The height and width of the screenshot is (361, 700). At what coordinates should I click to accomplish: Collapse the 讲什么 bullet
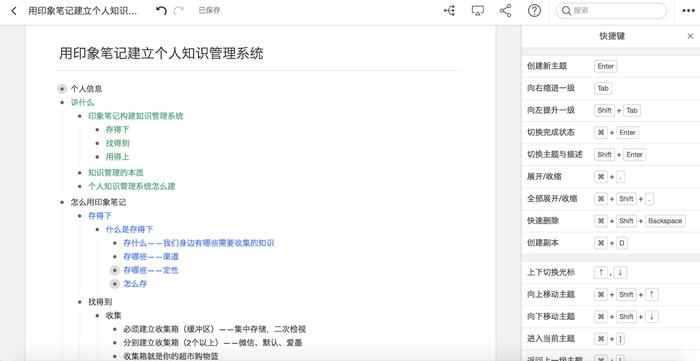pos(62,103)
